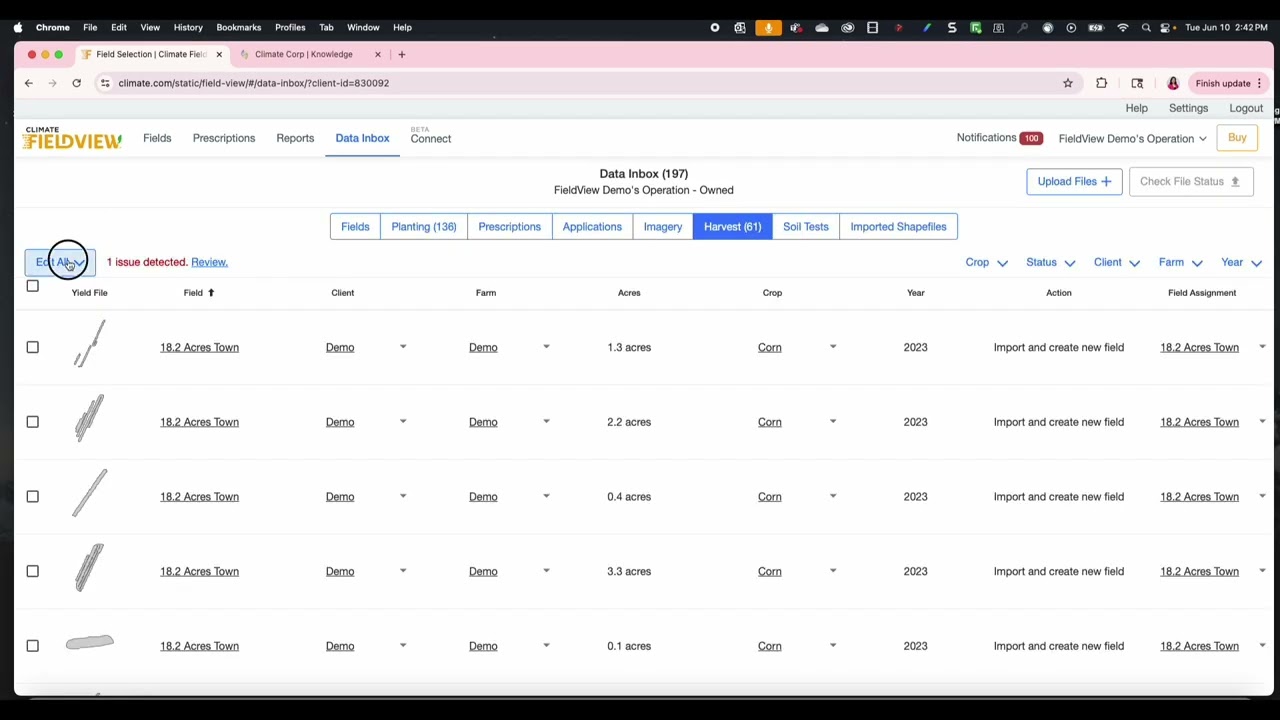Bookmark page with star icon
The image size is (1280, 720).
click(x=1068, y=83)
